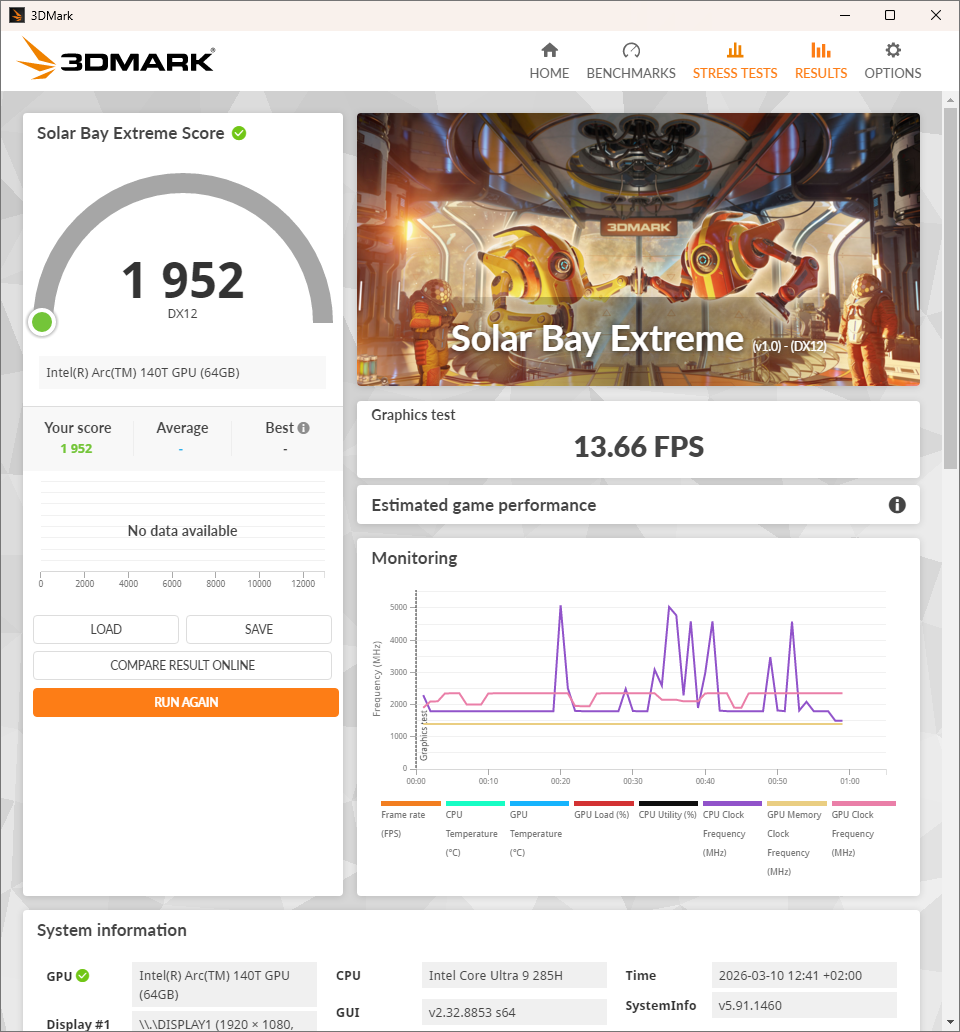Click info icon next to Best score
The width and height of the screenshot is (960, 1032).
pyautogui.click(x=303, y=428)
